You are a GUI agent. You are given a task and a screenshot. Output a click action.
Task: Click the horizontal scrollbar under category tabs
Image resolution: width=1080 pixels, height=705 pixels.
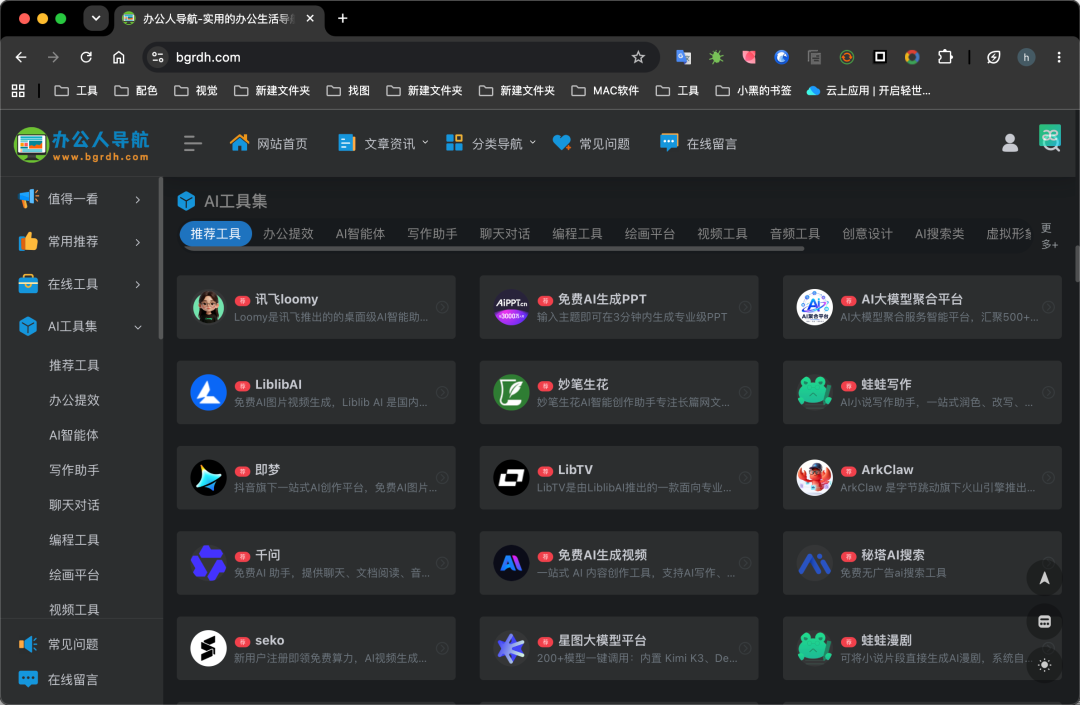pyautogui.click(x=492, y=249)
